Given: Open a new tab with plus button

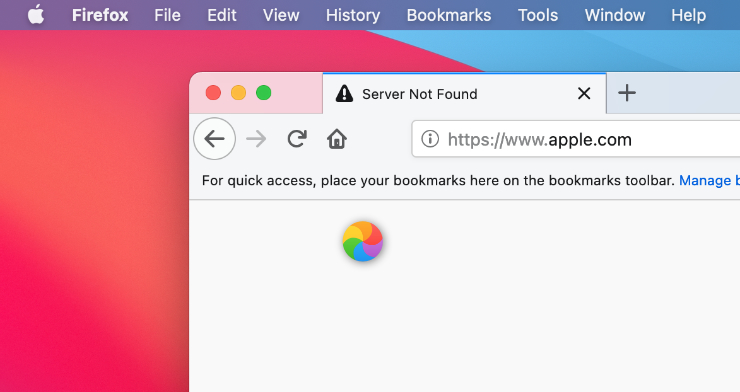Looking at the screenshot, I should (x=627, y=93).
